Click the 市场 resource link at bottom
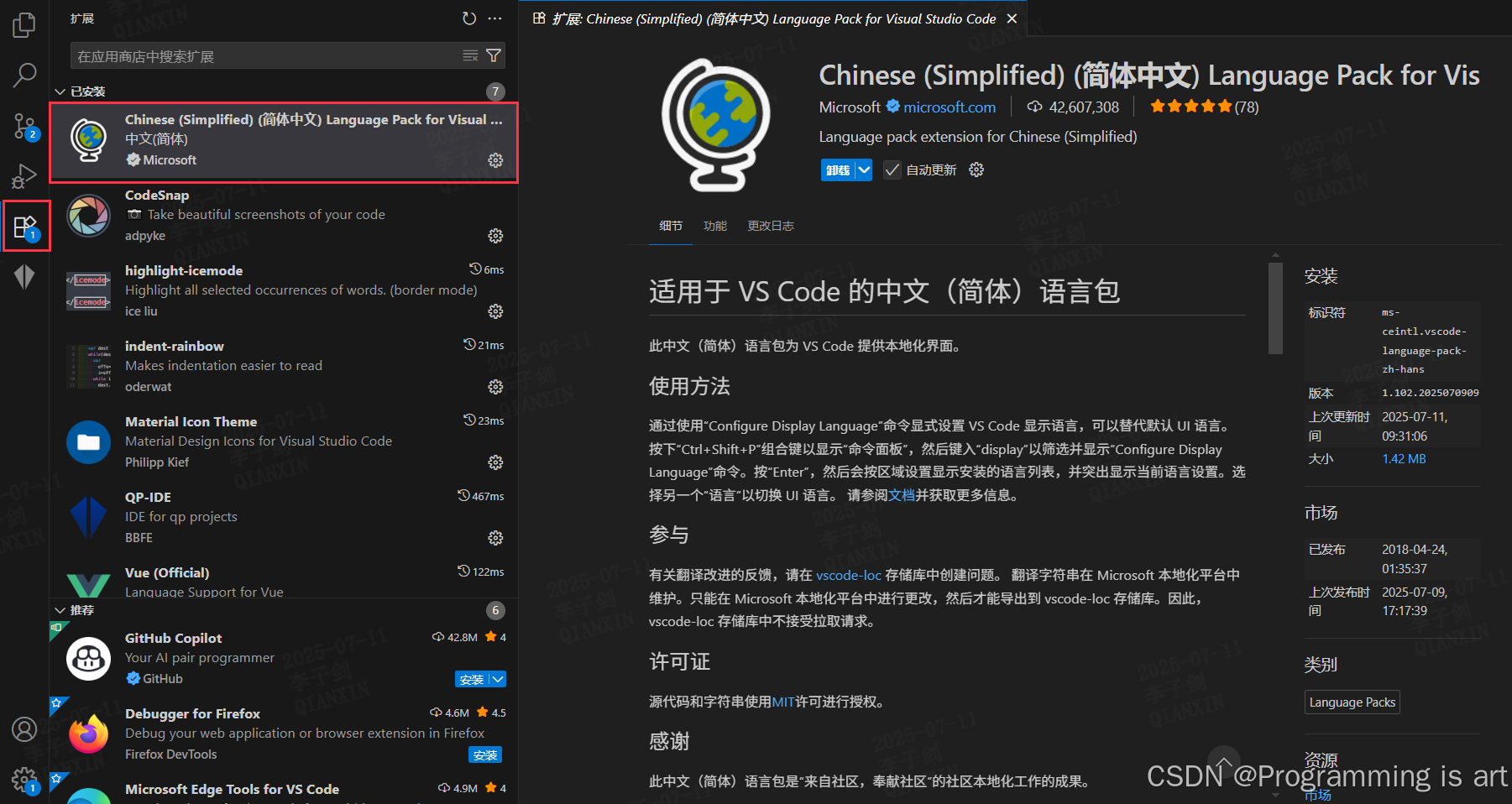 pyautogui.click(x=1317, y=795)
